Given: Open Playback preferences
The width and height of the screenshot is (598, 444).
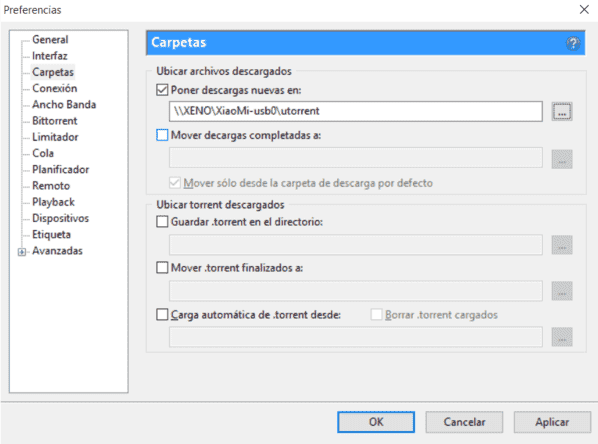Looking at the screenshot, I should (x=53, y=202).
